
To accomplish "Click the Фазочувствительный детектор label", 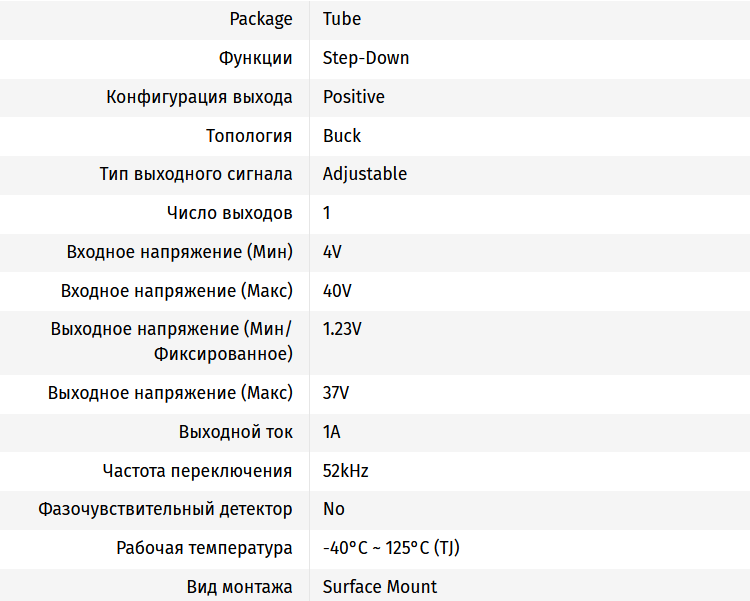I will click(166, 509).
